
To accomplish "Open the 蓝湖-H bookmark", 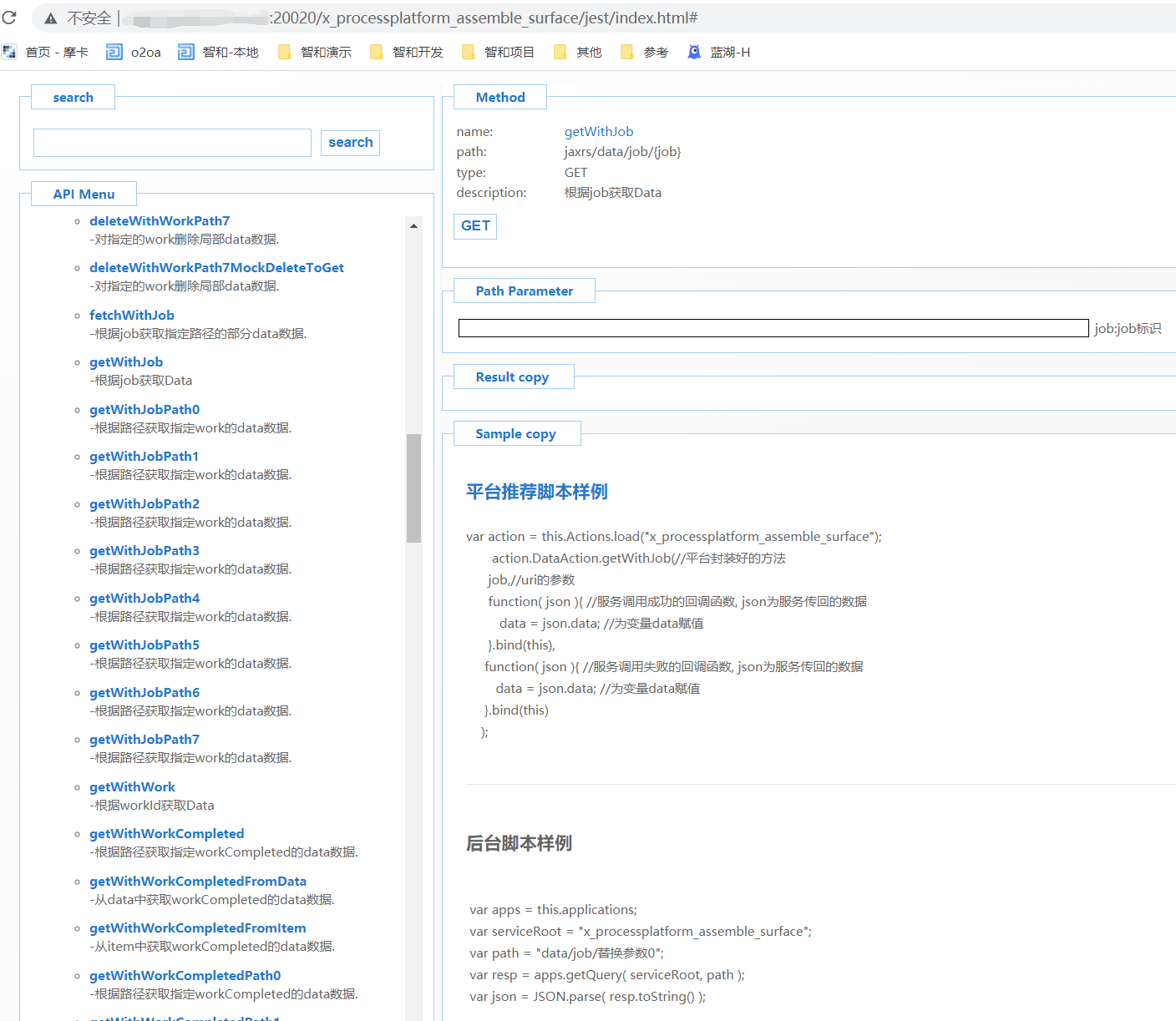I will [x=719, y=53].
